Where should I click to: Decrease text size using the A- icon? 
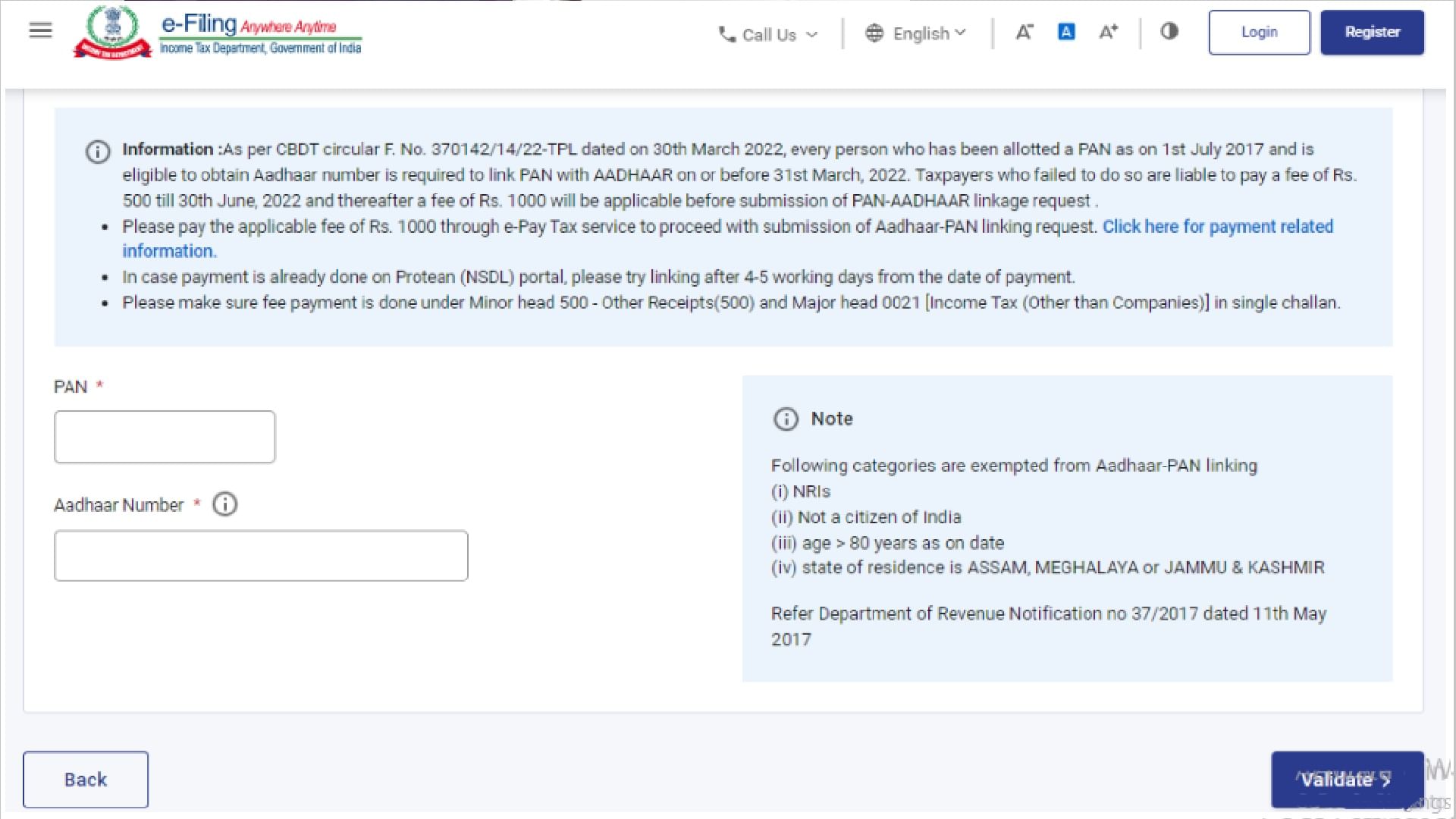click(1024, 32)
